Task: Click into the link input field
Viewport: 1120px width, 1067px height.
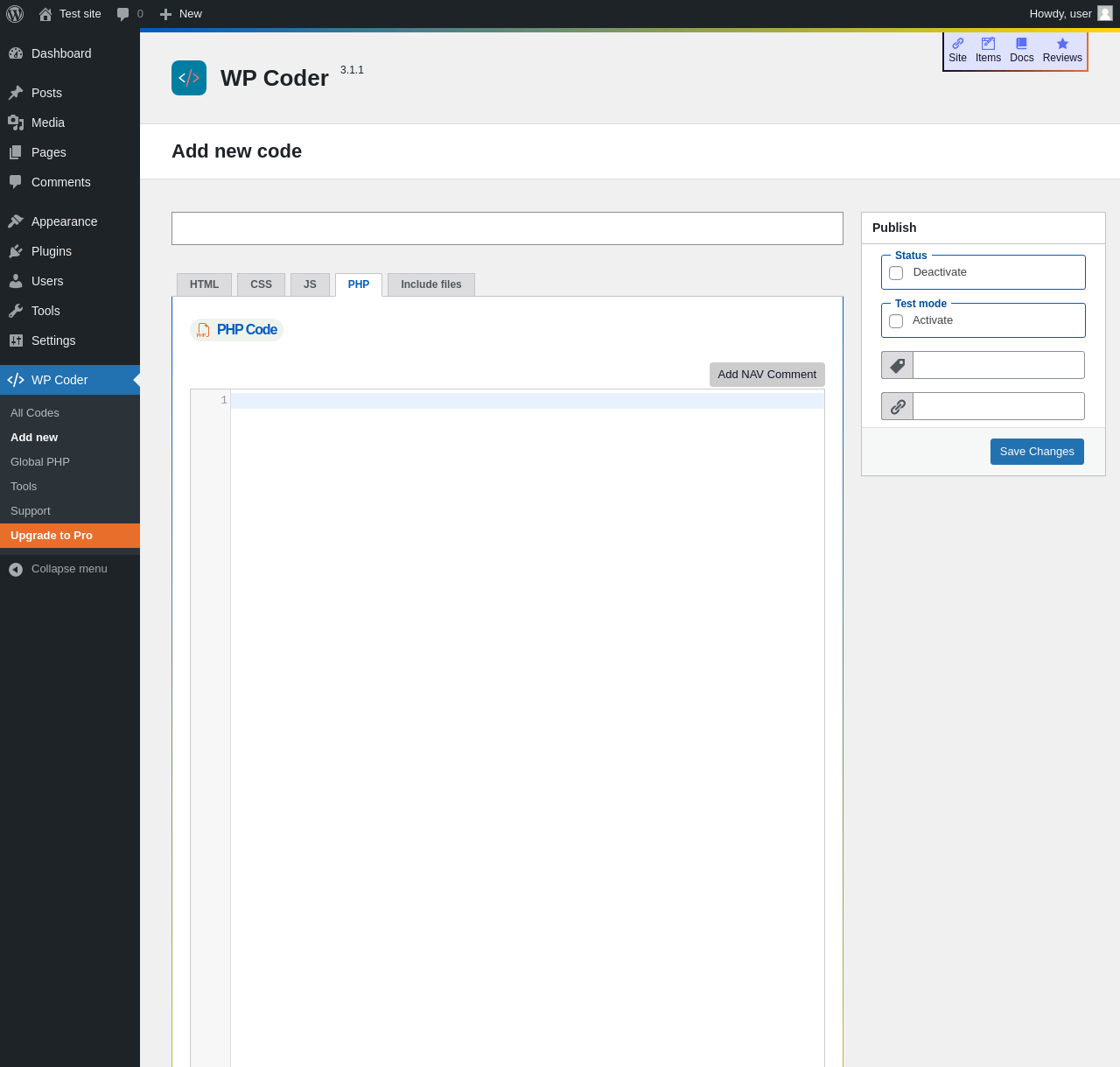Action: click(x=998, y=406)
